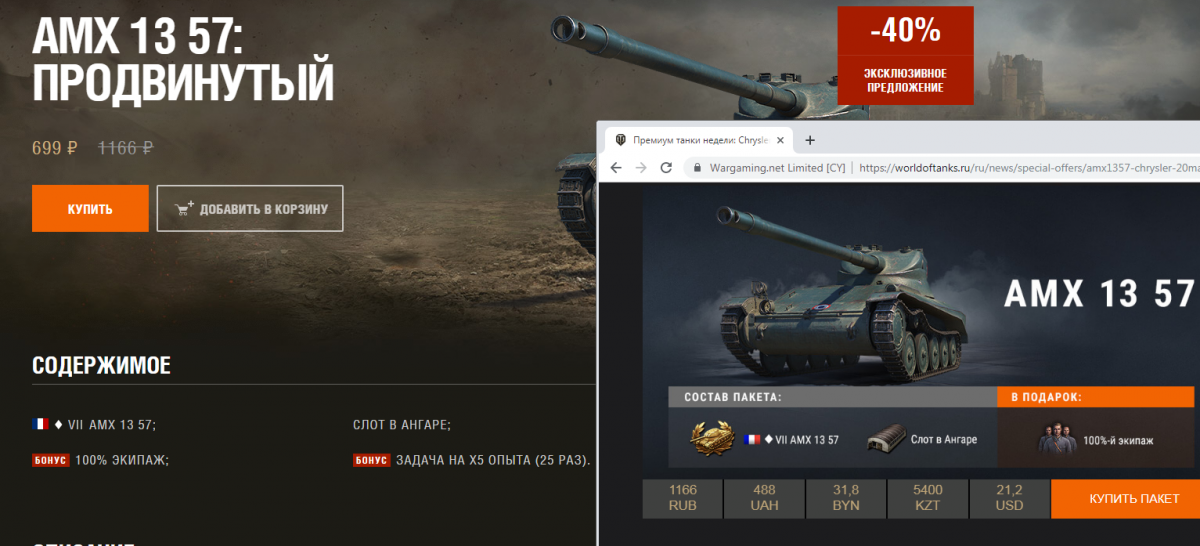Select the 488 UAH price option
The width and height of the screenshot is (1200, 546).
[x=764, y=498]
